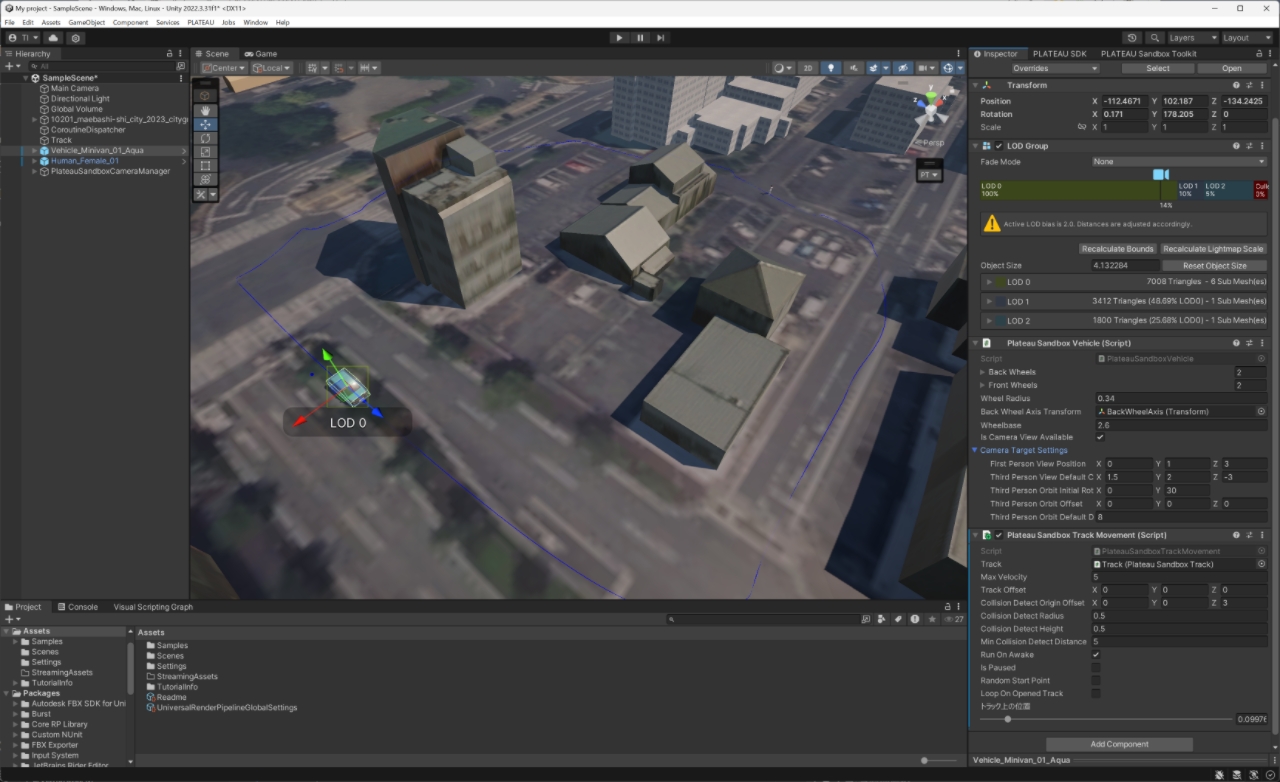The width and height of the screenshot is (1280, 782).
Task: Click the Play button
Action: (619, 38)
